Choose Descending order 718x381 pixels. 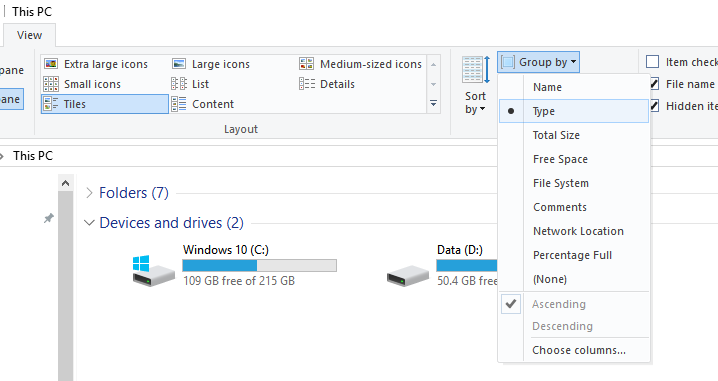(574, 326)
